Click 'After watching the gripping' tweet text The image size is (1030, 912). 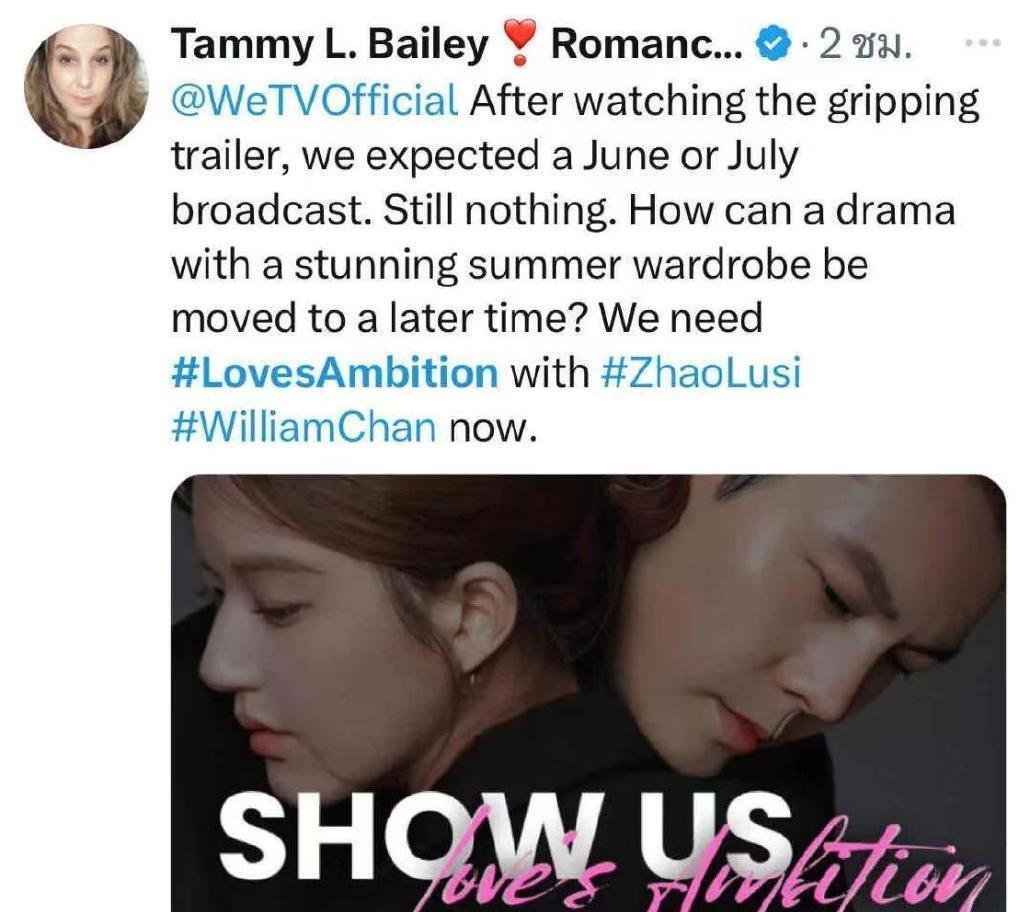click(724, 102)
